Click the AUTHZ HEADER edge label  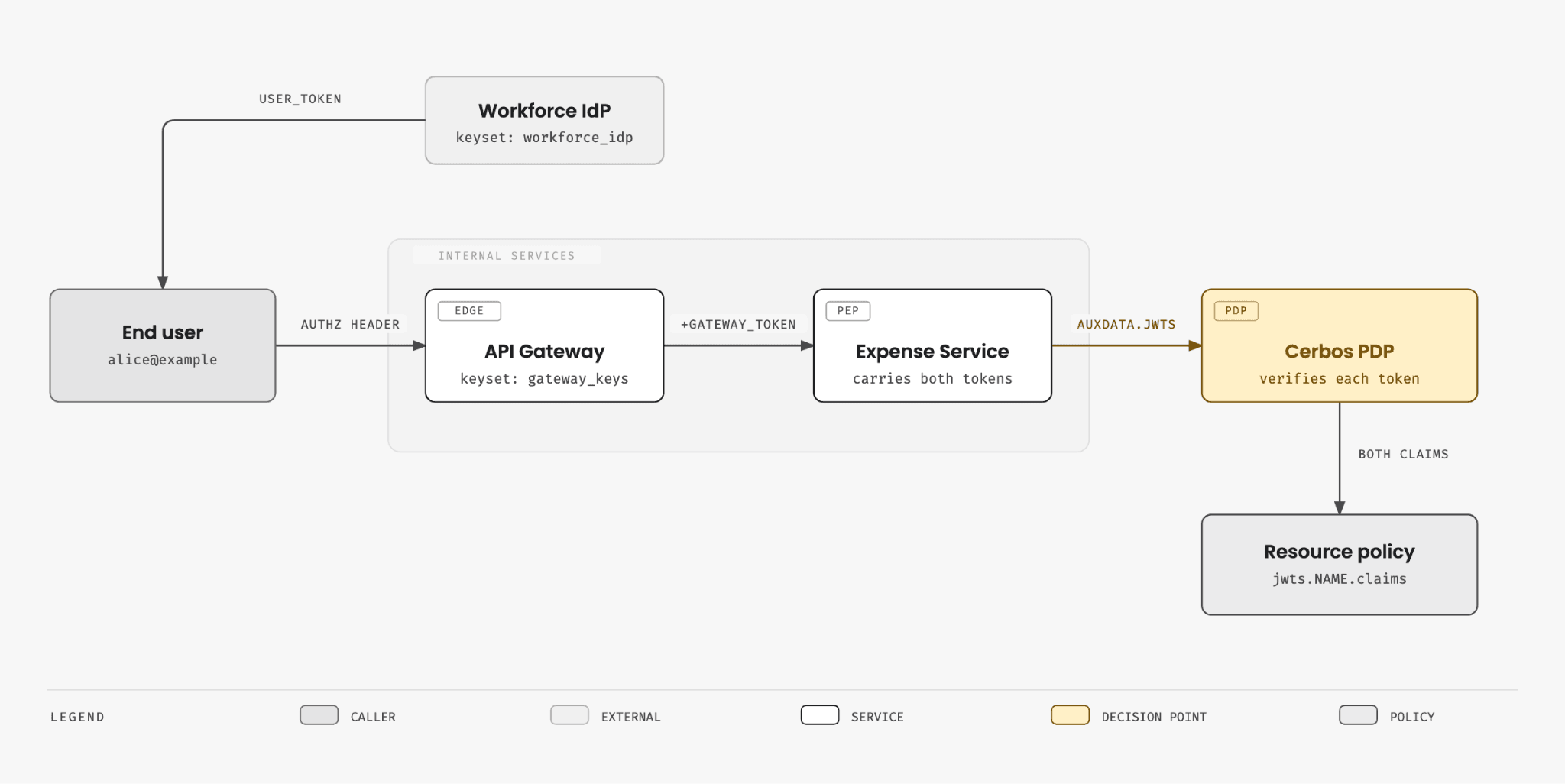pos(350,325)
